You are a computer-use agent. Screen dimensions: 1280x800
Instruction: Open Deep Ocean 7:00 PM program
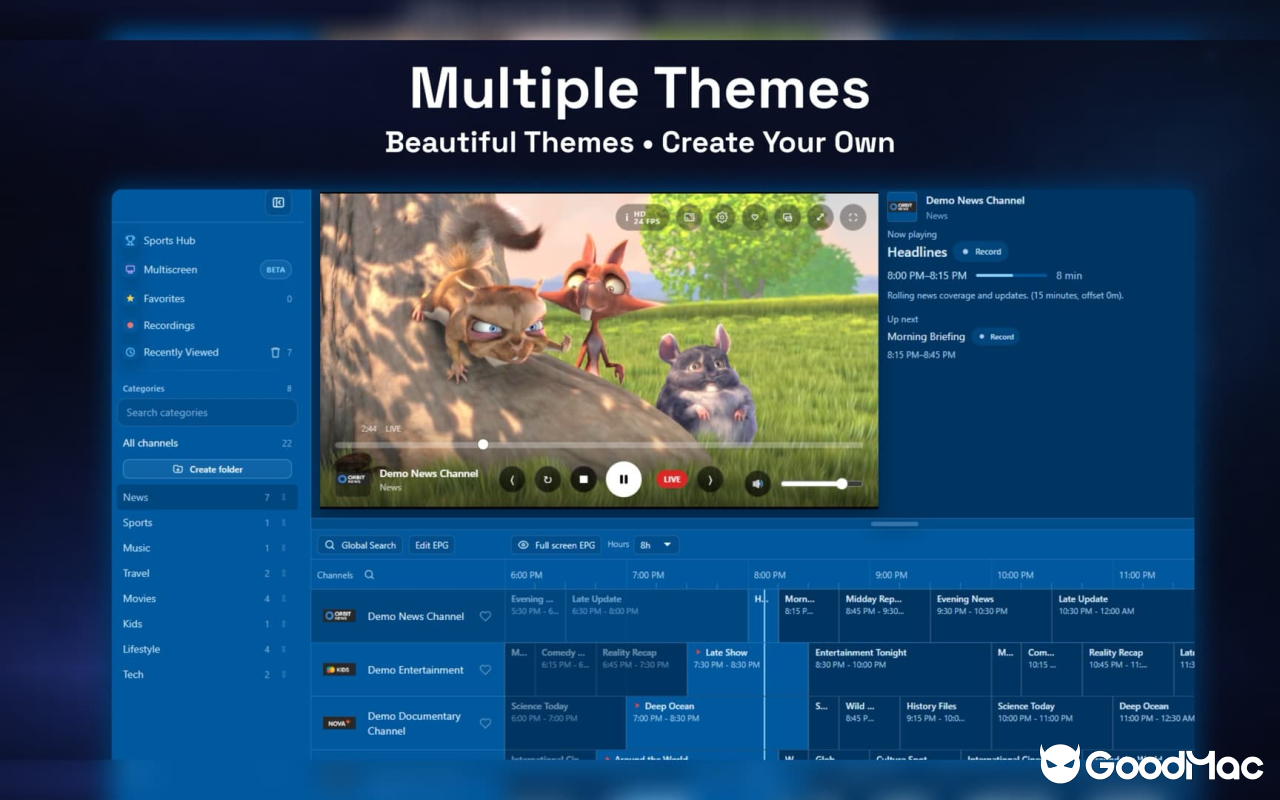pos(716,723)
